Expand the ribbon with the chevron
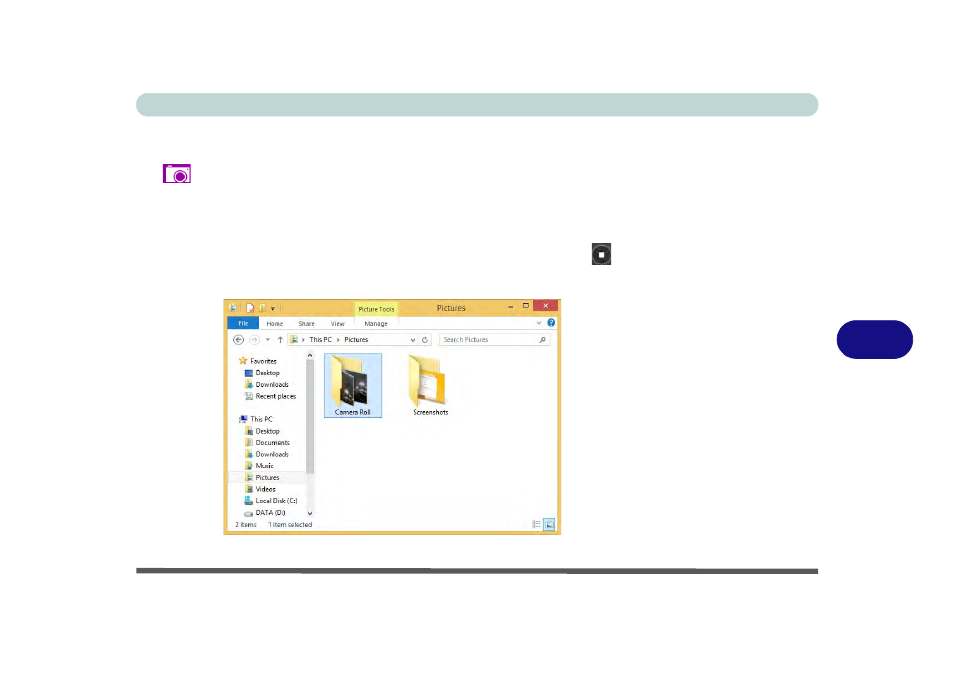The height and width of the screenshot is (673, 954). [540, 323]
